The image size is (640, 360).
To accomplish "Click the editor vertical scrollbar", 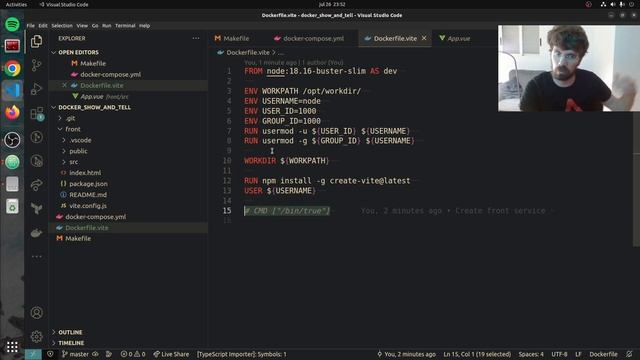I will point(636,180).
